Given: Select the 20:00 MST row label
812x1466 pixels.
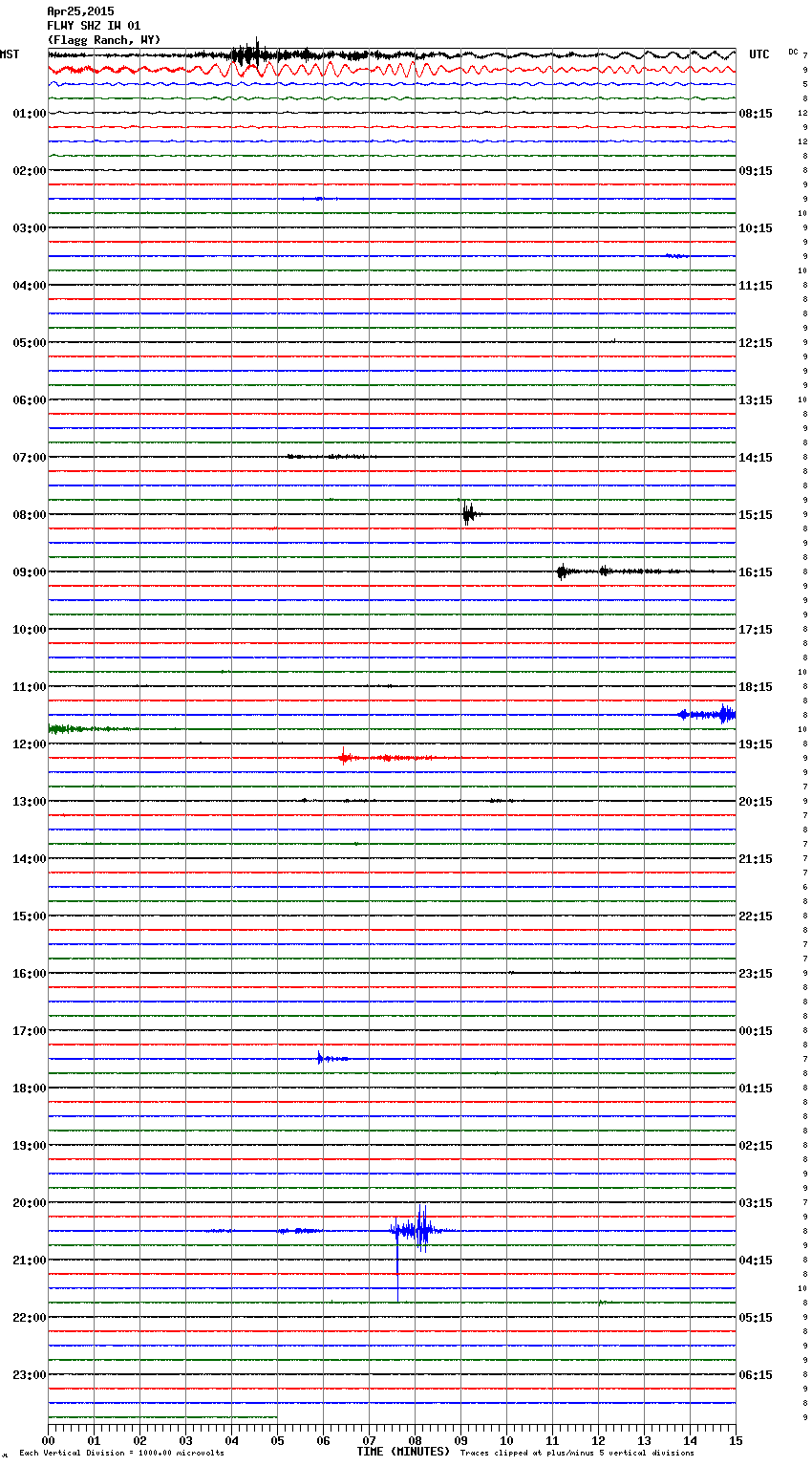Looking at the screenshot, I should click(30, 1203).
